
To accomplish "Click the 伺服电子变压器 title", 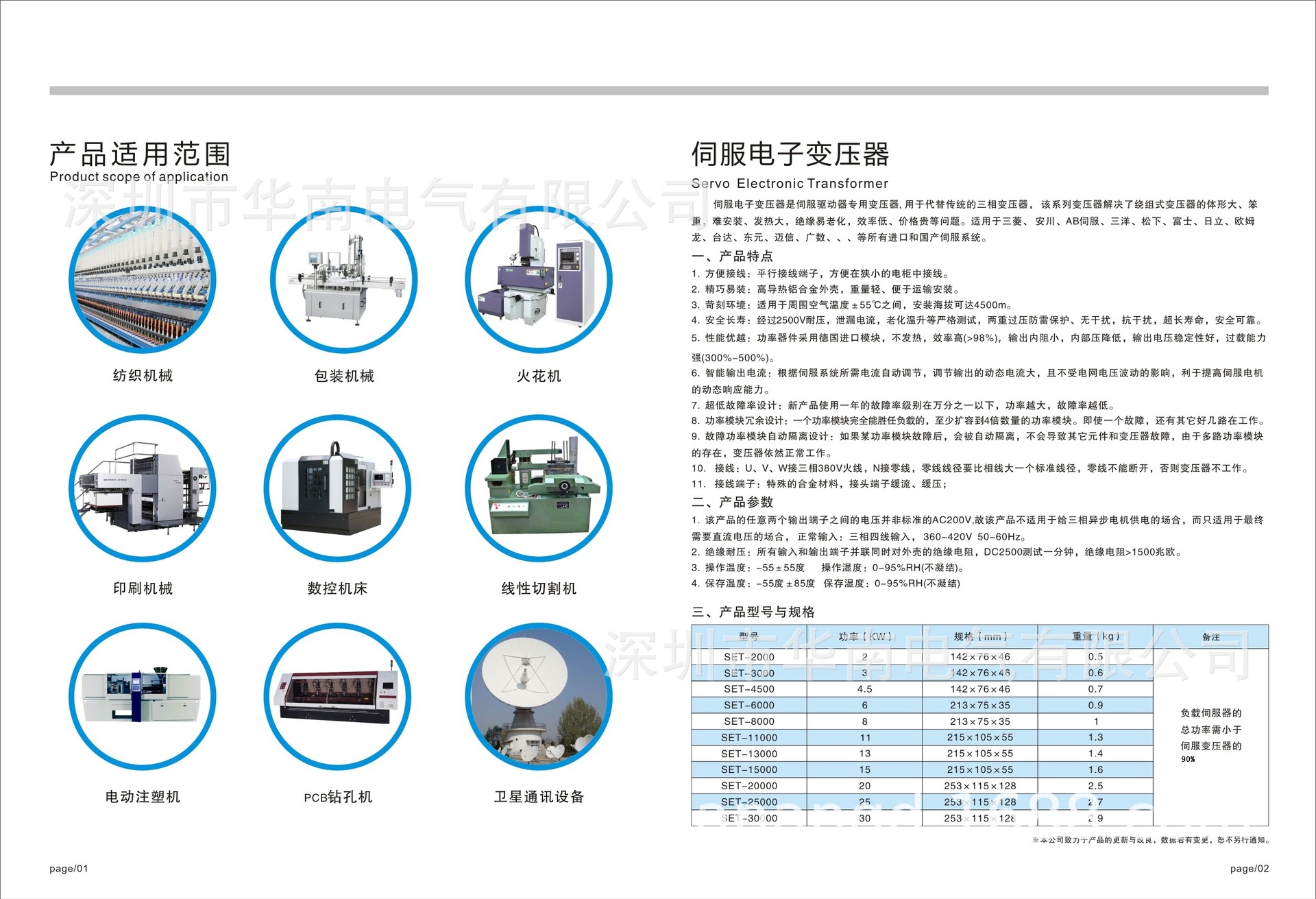I will point(790,155).
